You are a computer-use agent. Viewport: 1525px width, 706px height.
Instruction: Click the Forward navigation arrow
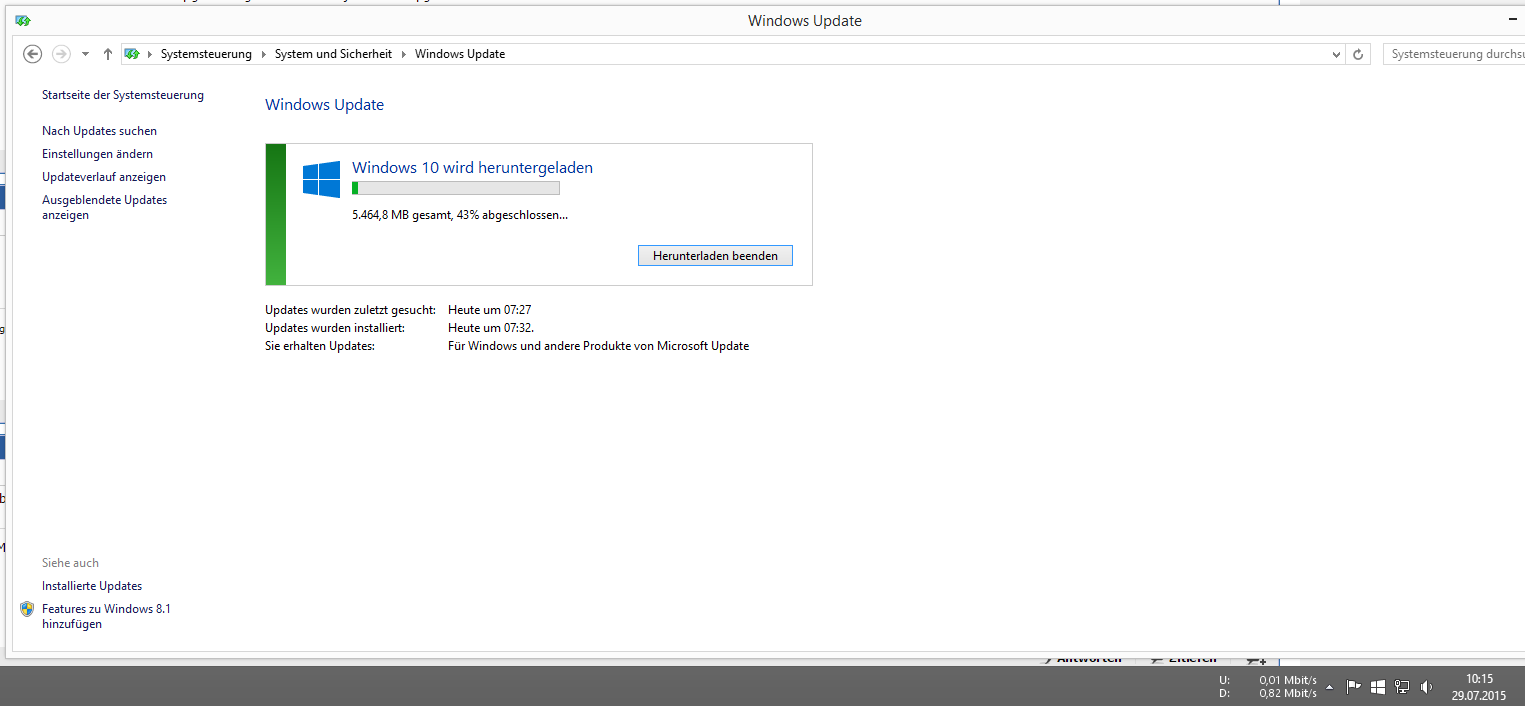click(x=61, y=54)
